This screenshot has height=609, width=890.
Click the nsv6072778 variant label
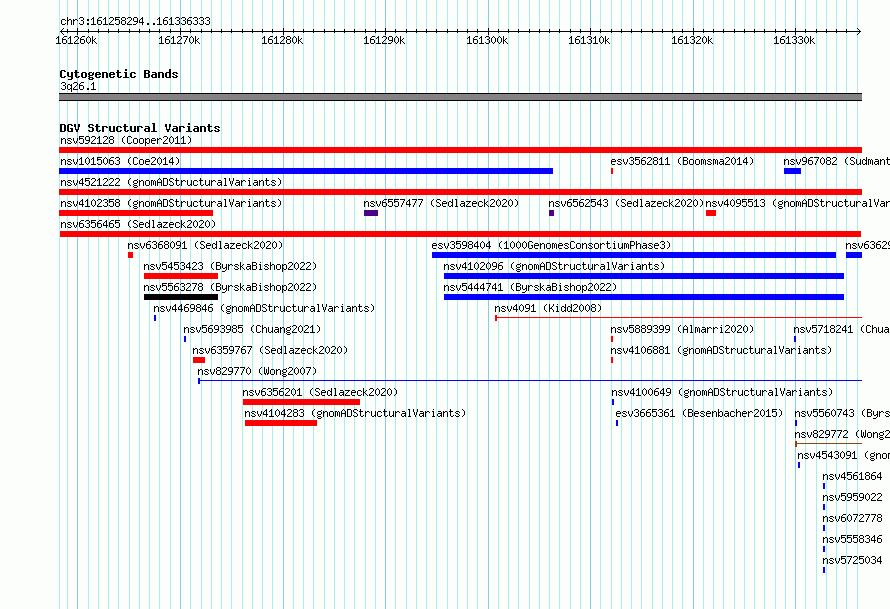853,518
